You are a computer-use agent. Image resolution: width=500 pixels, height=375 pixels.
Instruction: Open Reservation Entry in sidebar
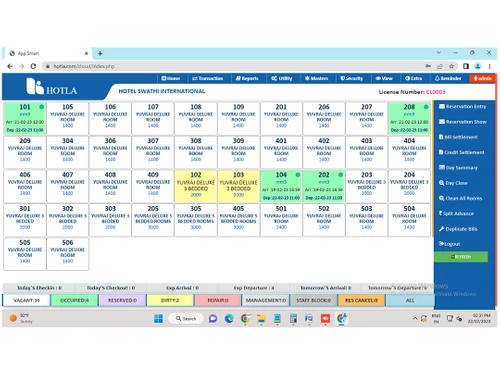click(463, 106)
